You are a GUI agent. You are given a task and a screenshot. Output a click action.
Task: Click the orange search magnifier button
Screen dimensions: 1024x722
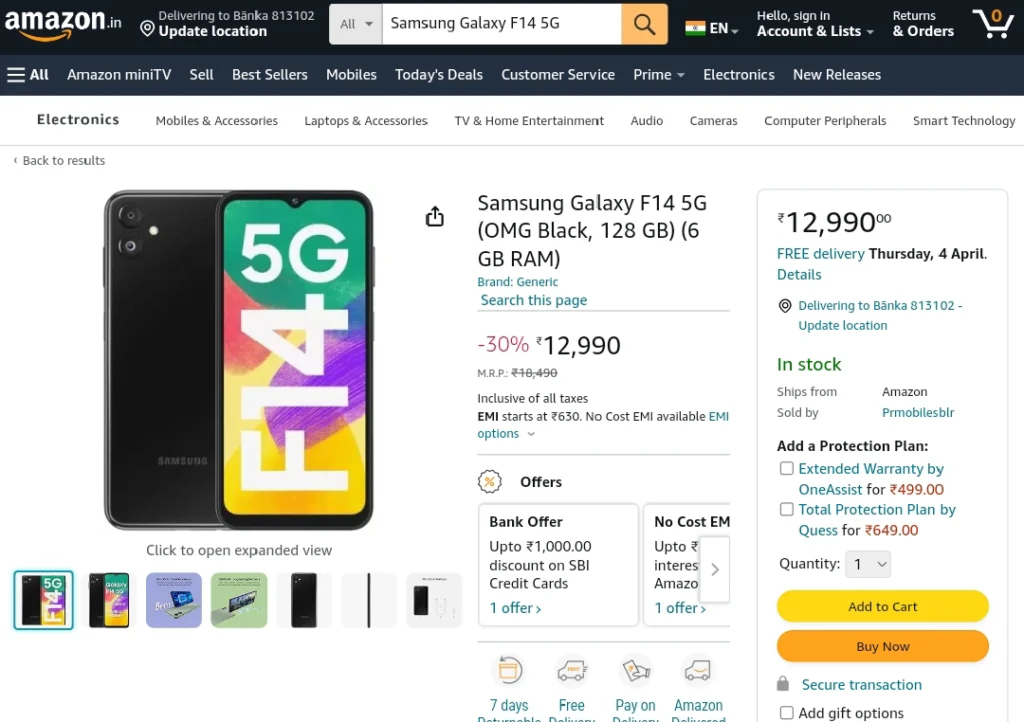tap(644, 24)
